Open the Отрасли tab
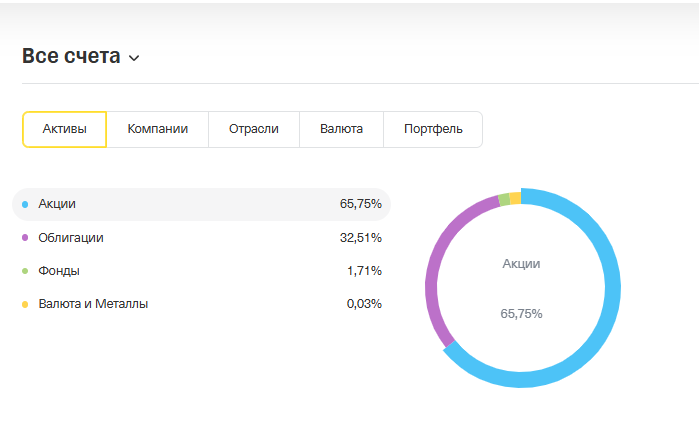The width and height of the screenshot is (699, 446). point(253,129)
